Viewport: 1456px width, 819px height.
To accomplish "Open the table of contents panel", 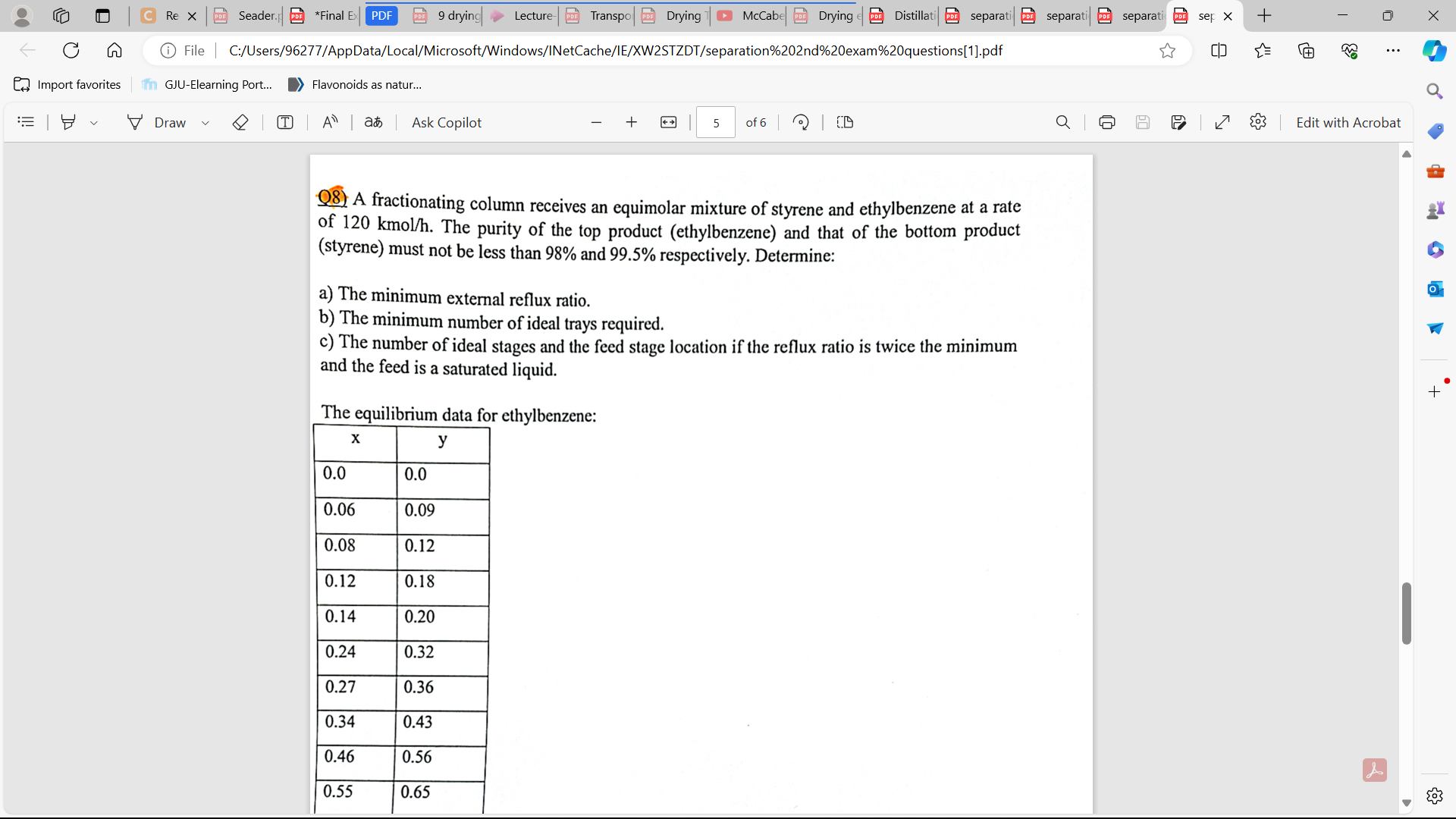I will [25, 122].
